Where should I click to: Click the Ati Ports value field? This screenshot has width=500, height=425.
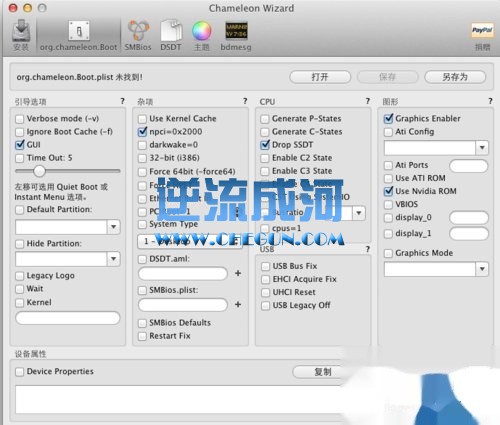[469, 166]
